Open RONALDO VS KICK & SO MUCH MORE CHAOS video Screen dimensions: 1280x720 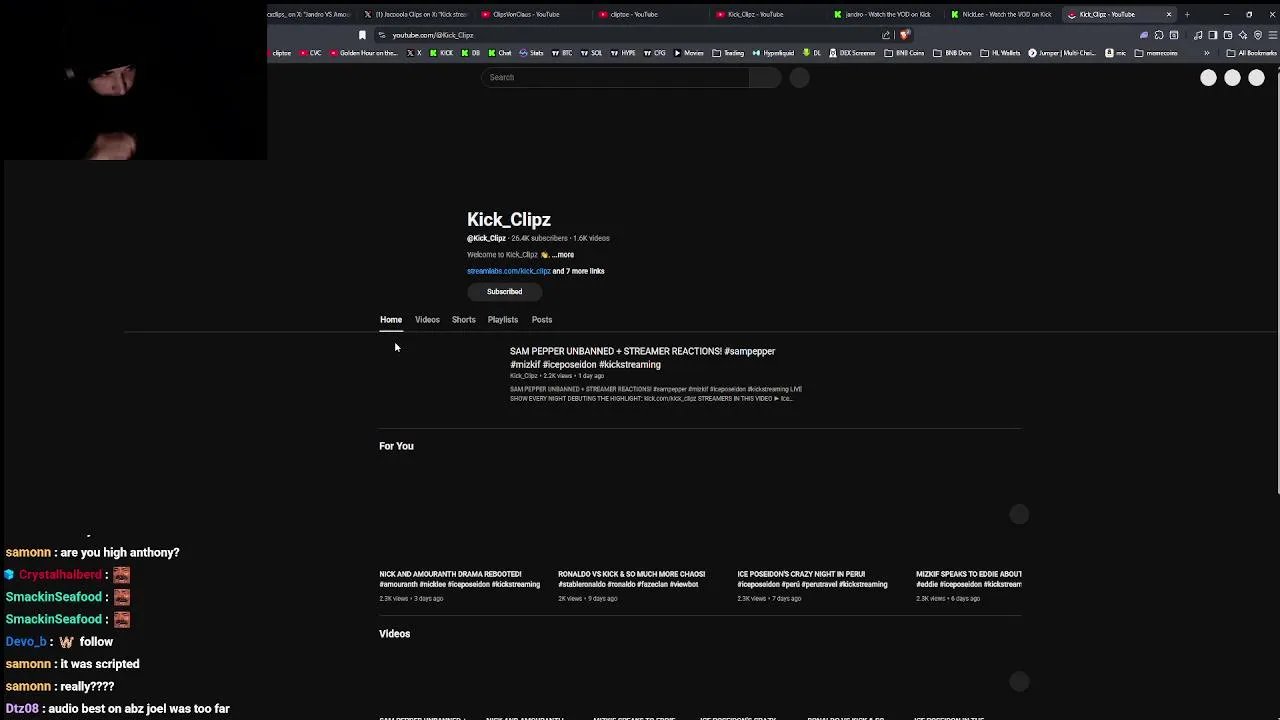pyautogui.click(x=631, y=579)
